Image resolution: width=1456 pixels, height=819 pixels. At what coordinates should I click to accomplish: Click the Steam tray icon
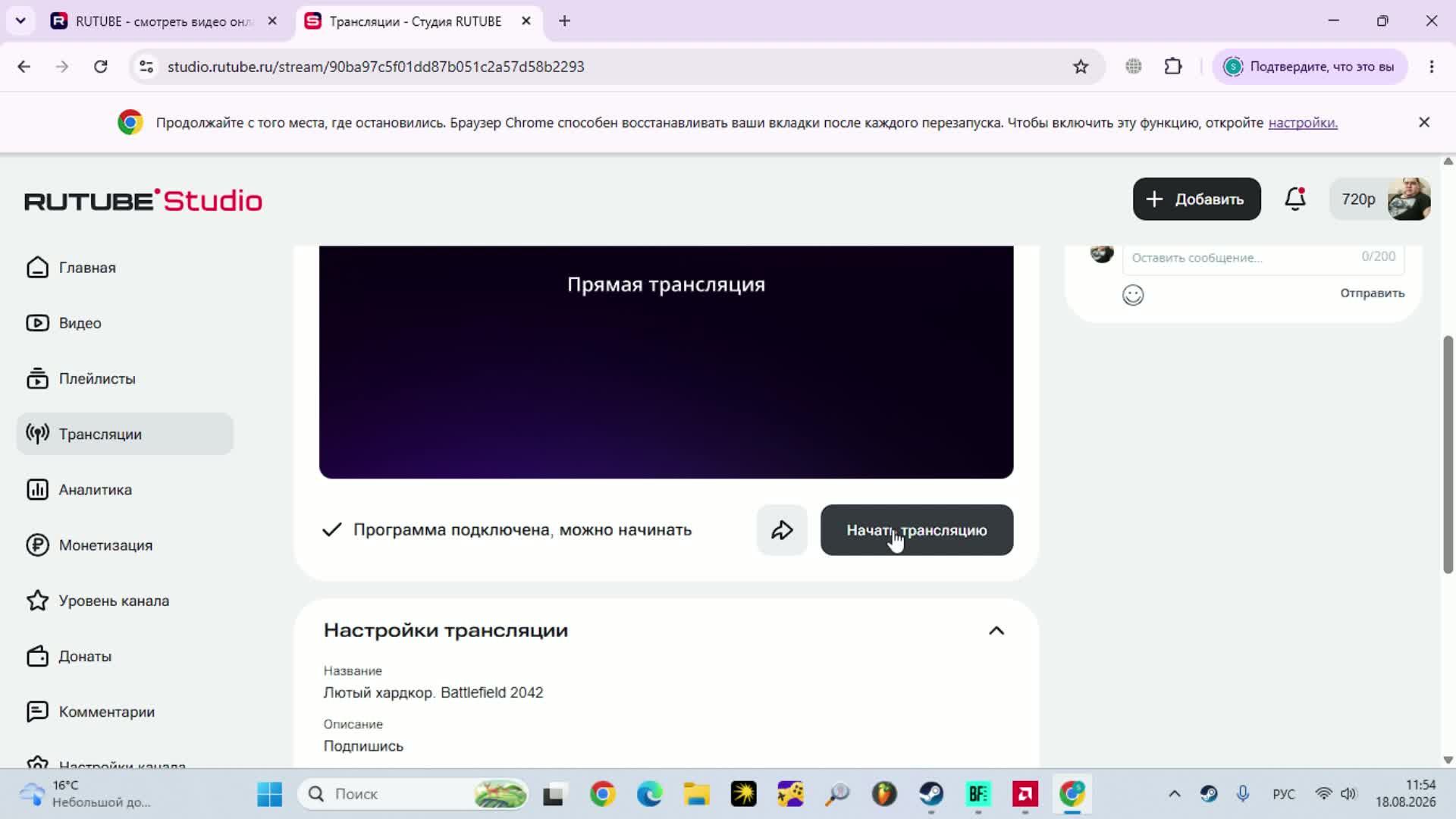coord(1209,794)
